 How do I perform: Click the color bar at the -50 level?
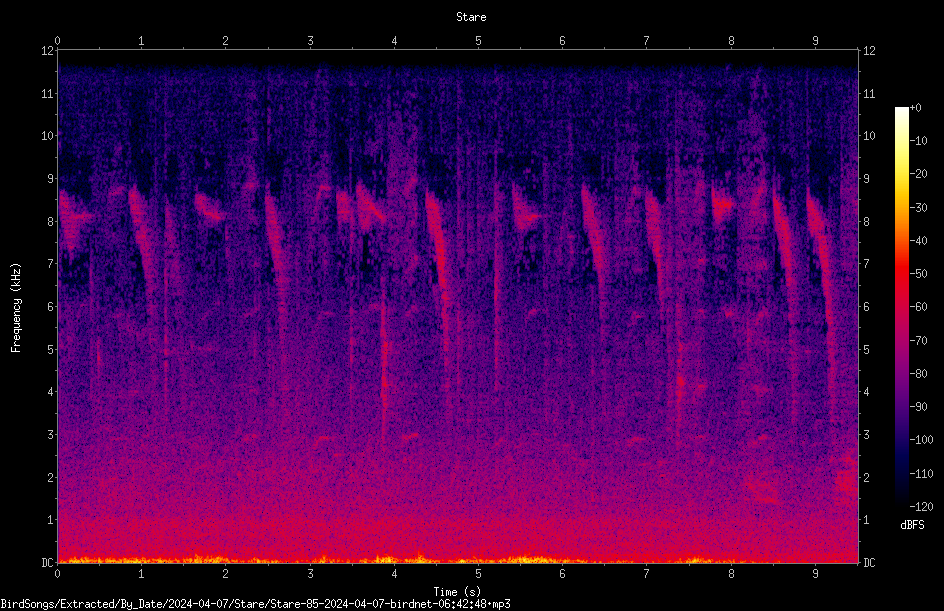pyautogui.click(x=901, y=273)
